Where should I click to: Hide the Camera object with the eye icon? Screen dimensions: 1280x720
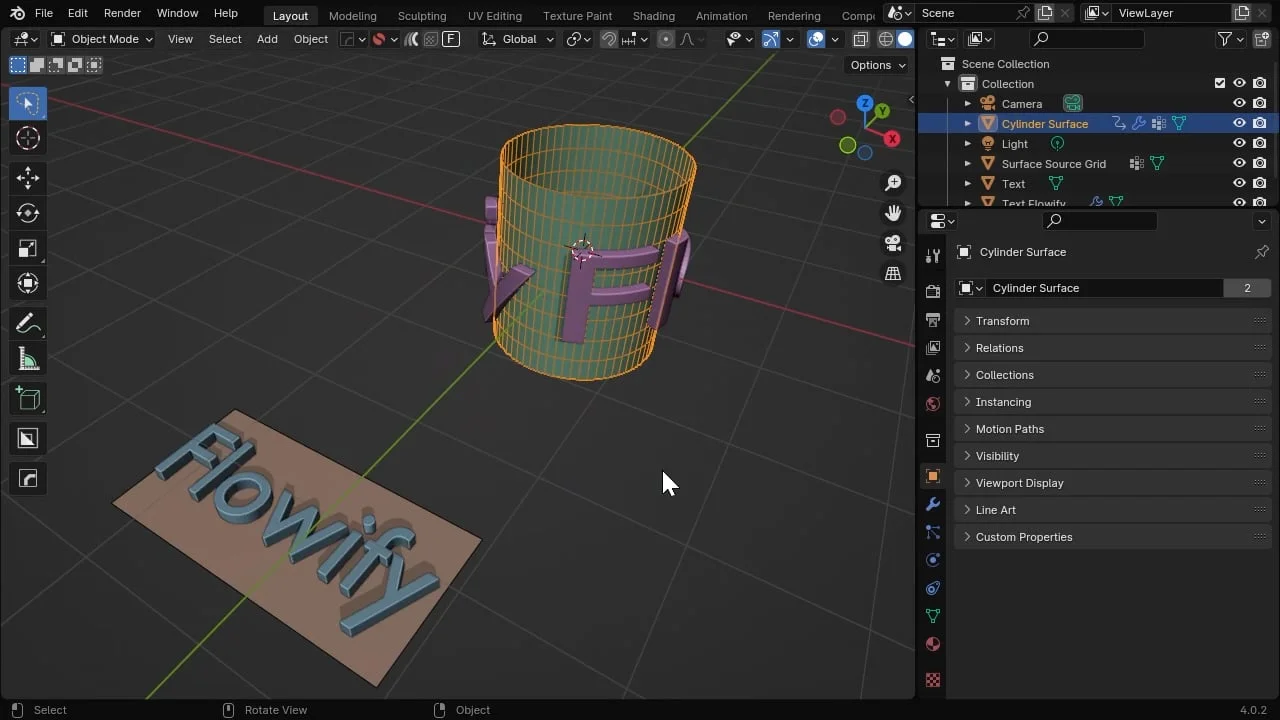tap(1239, 104)
